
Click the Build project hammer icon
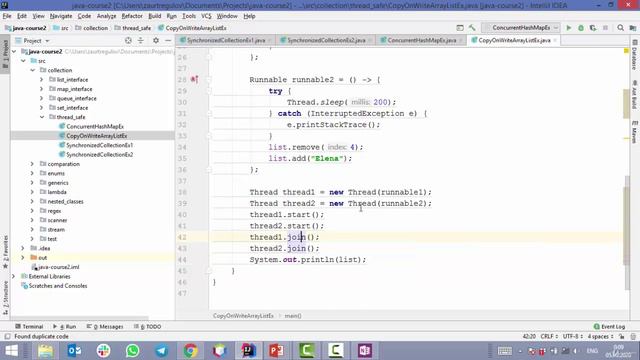(x=472, y=28)
